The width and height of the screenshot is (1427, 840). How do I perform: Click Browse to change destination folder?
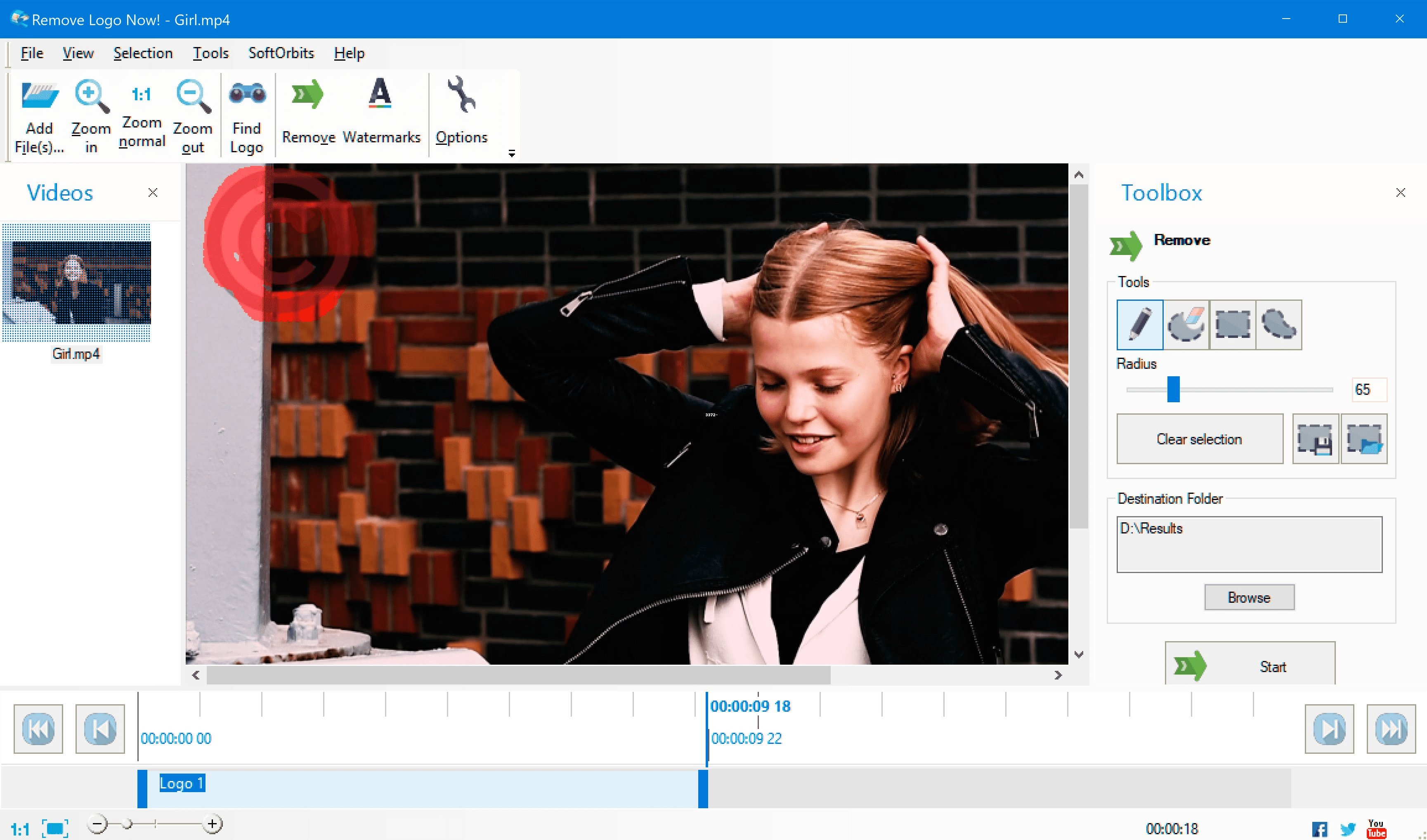point(1249,597)
